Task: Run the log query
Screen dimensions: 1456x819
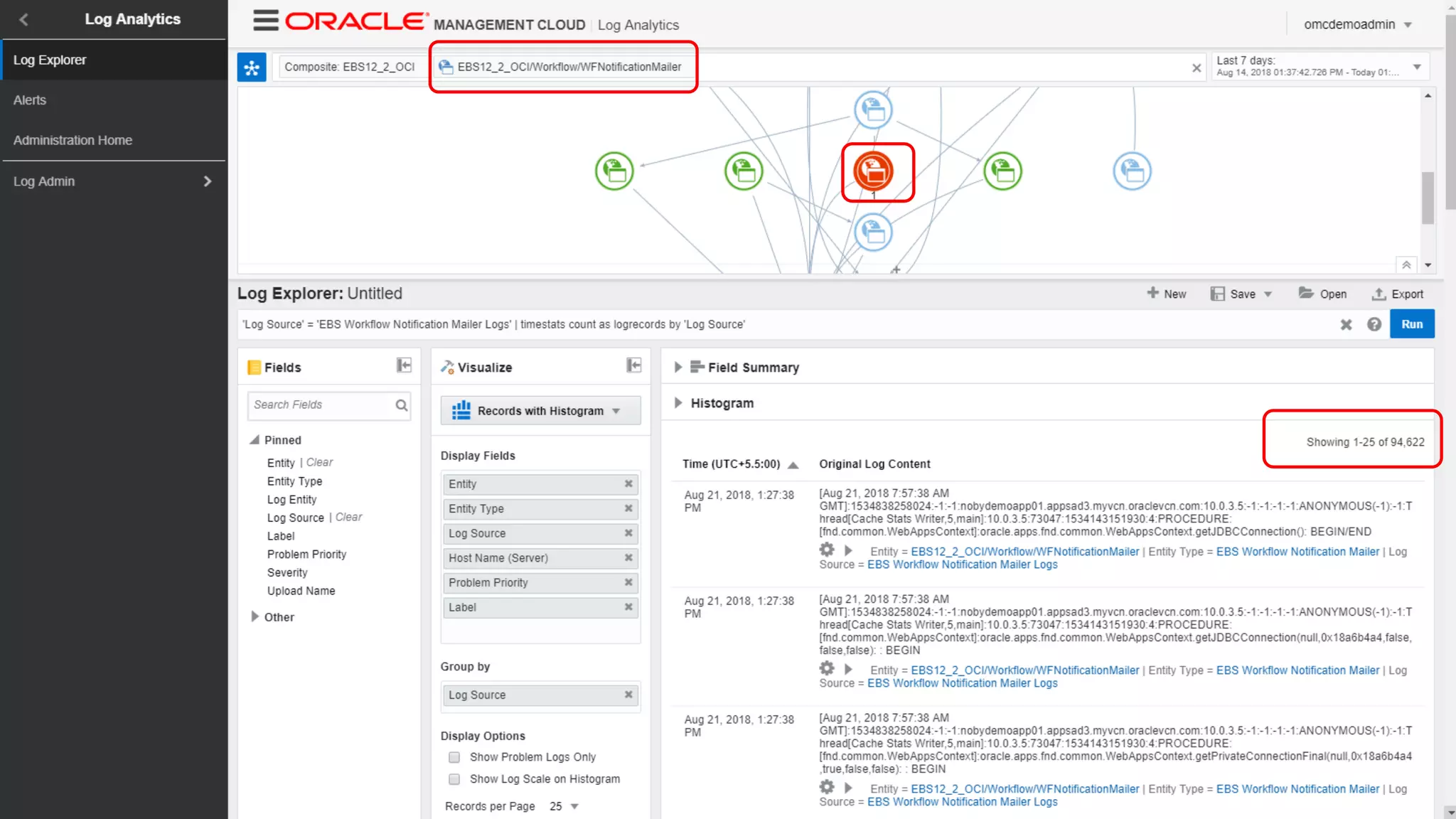Action: click(1412, 324)
